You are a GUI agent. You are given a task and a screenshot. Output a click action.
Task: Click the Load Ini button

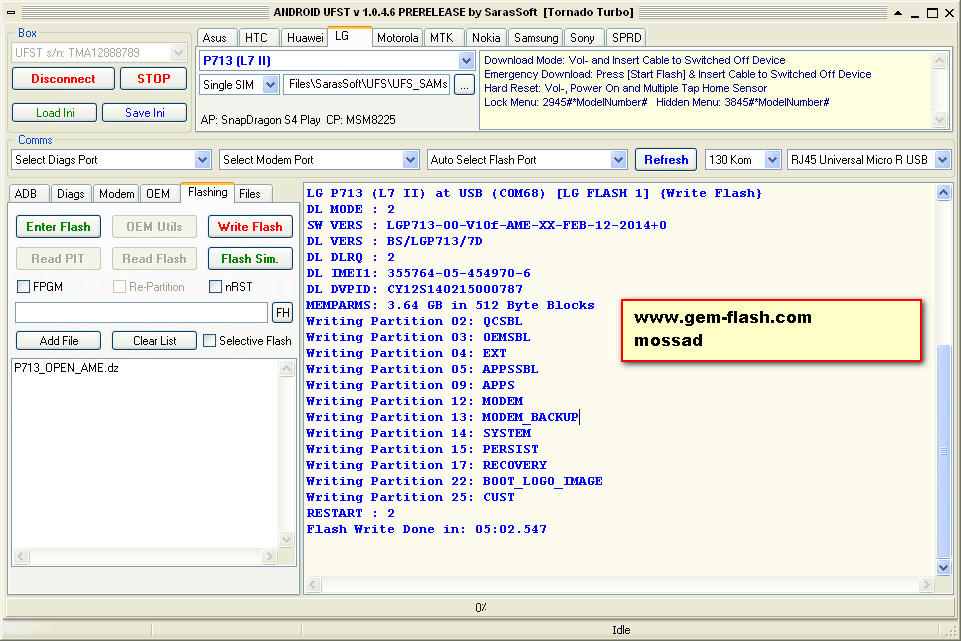coord(55,113)
